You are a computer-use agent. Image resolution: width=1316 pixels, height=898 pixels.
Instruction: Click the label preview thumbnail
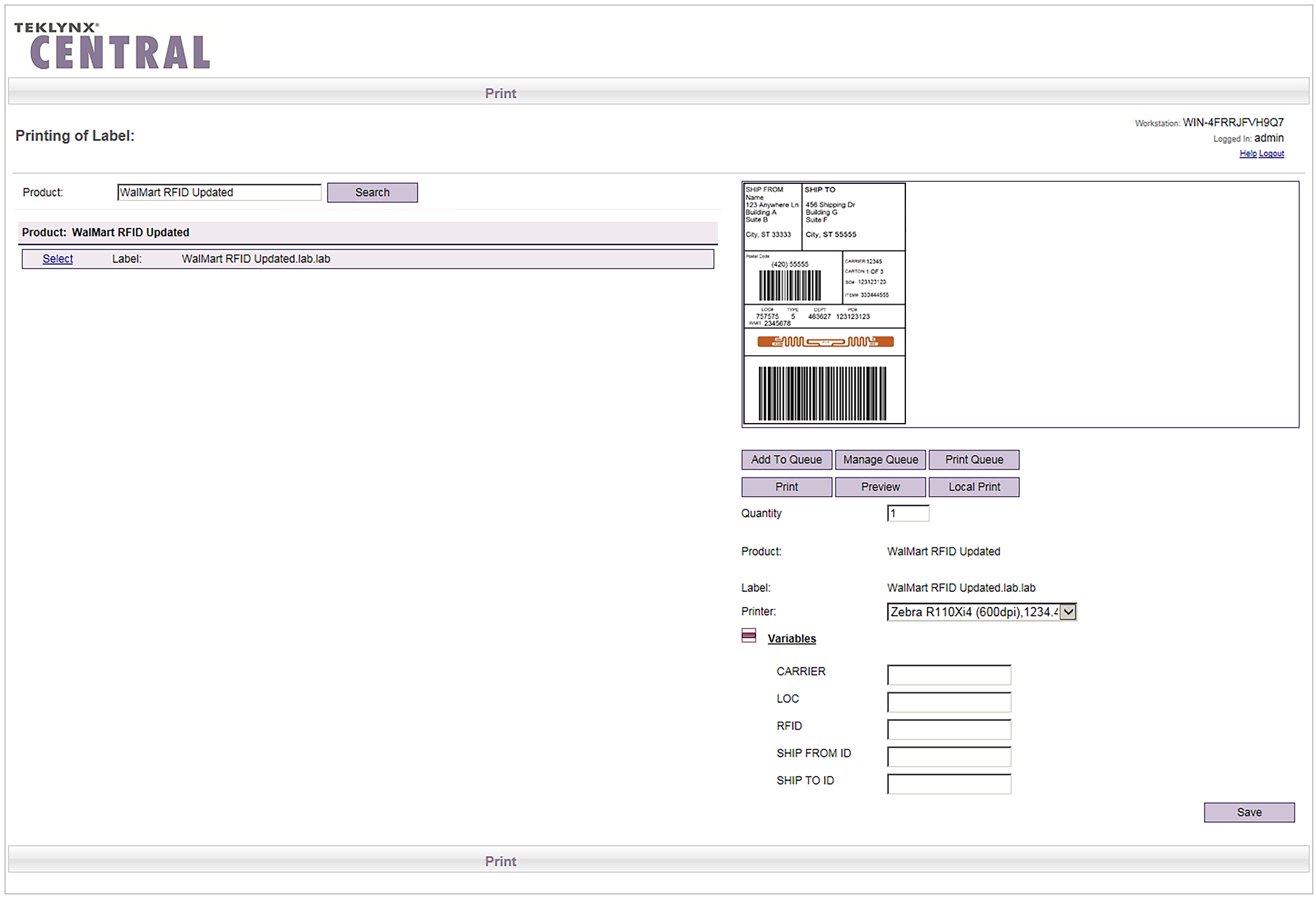(x=824, y=303)
